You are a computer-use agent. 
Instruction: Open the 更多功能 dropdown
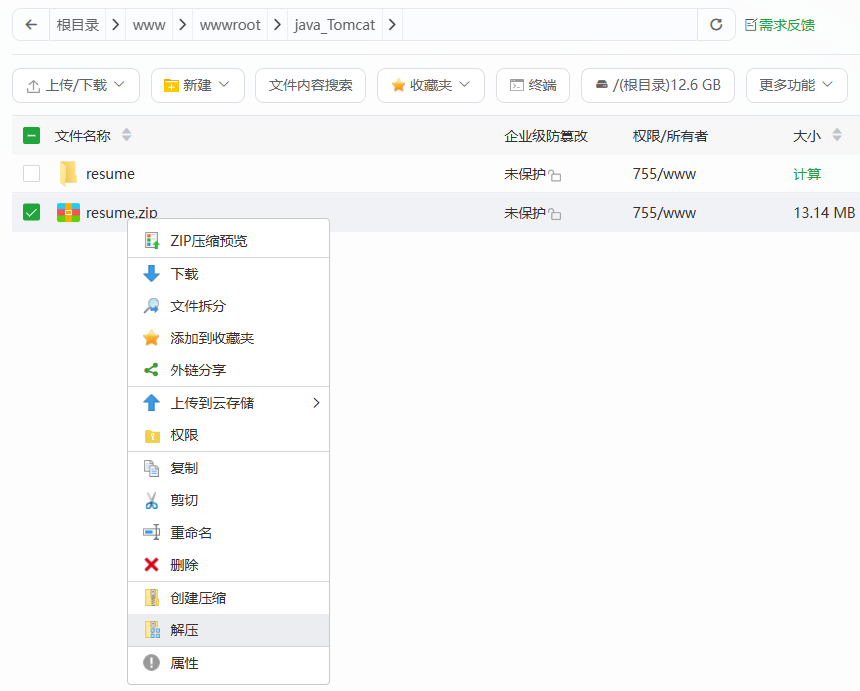pyautogui.click(x=796, y=85)
